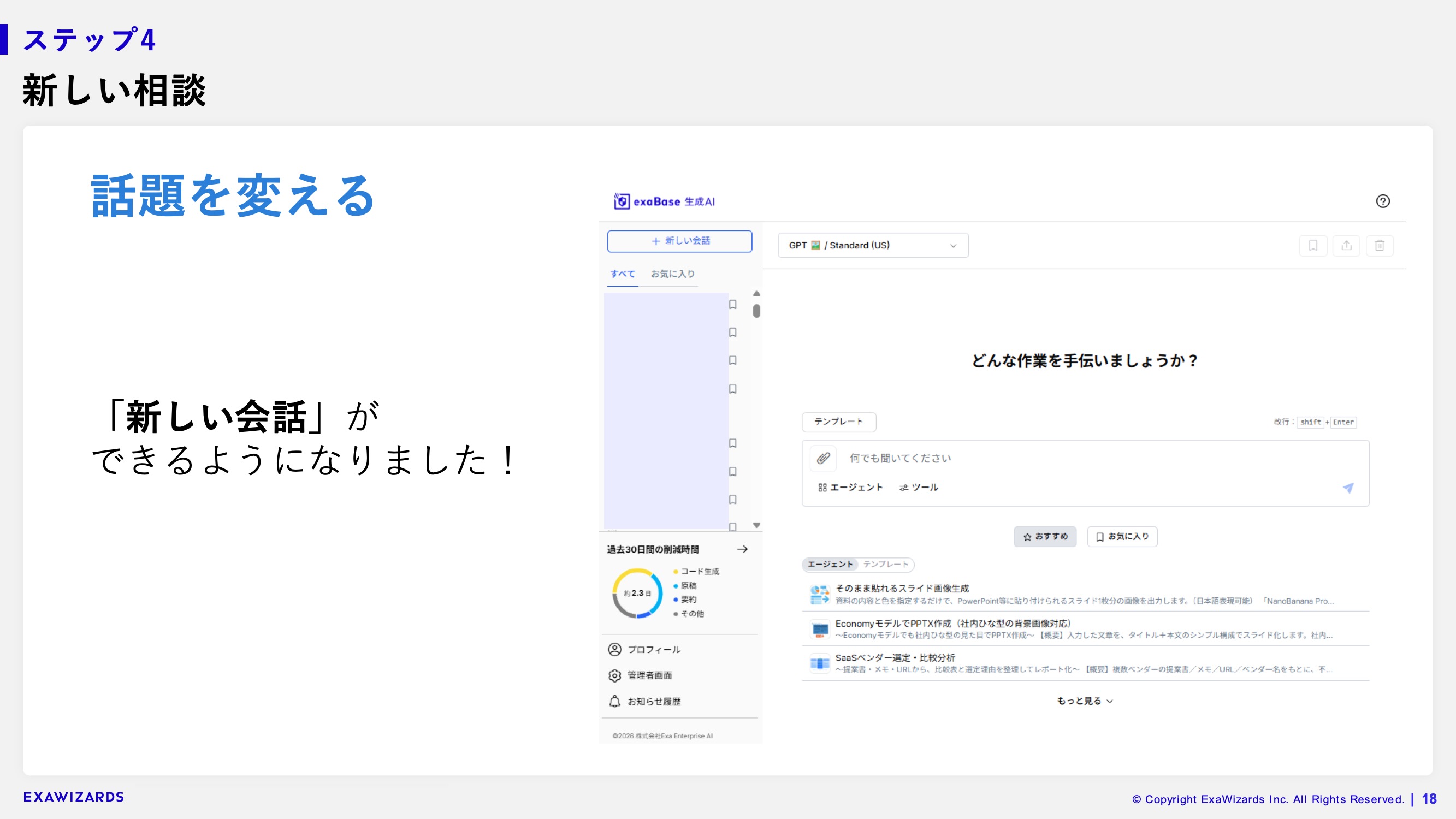Select the おすすめ star filter
This screenshot has width=1456, height=819.
coord(1045,536)
